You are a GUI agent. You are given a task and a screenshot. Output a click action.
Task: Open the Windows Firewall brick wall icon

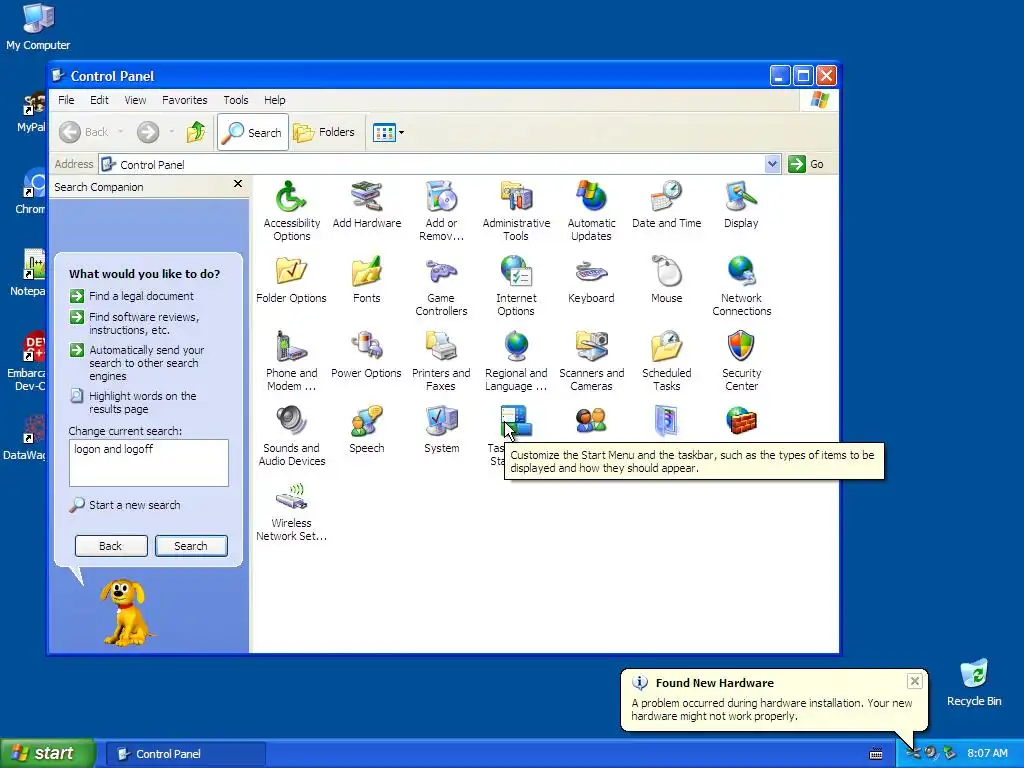[741, 421]
